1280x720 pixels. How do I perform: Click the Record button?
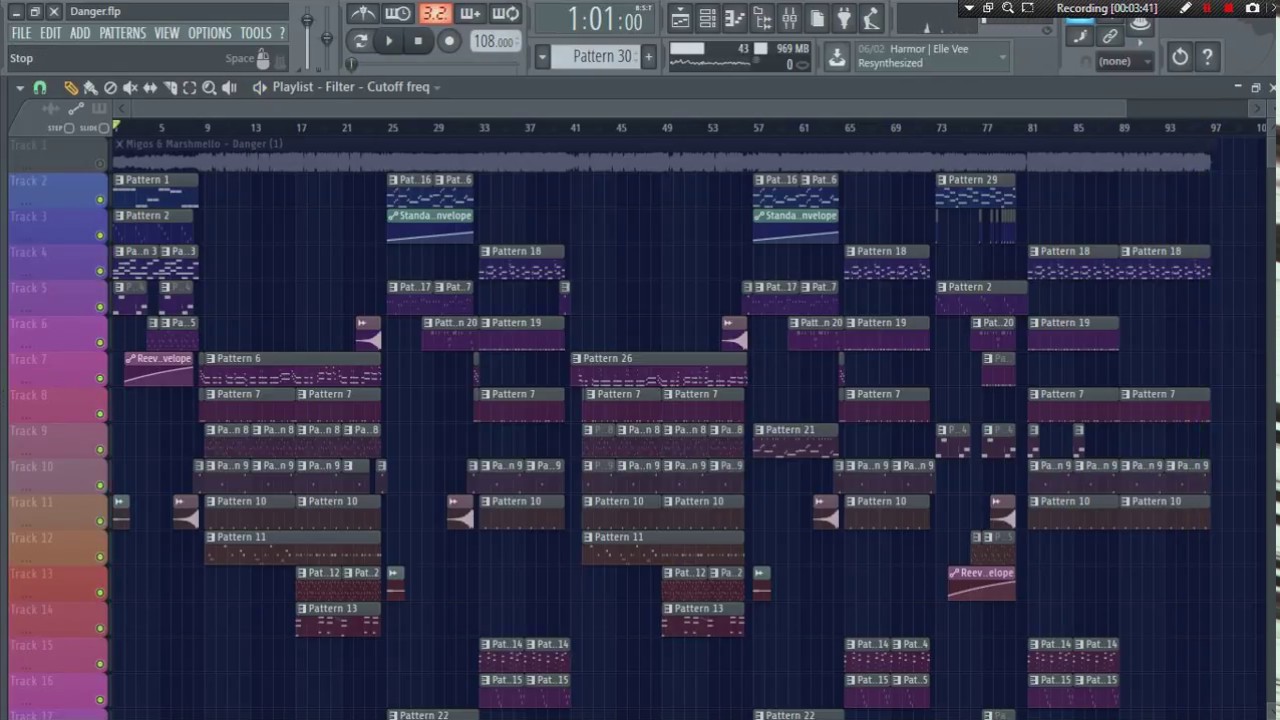pos(449,41)
